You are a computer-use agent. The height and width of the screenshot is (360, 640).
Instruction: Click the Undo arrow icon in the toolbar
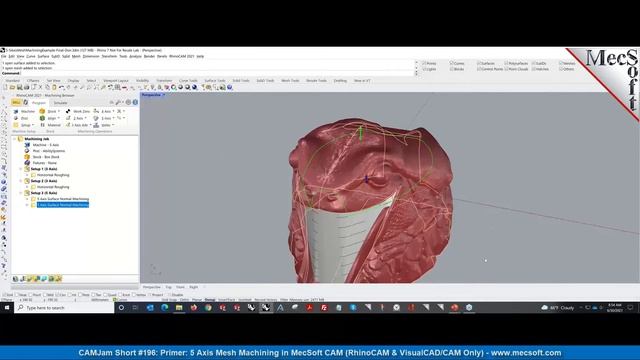coord(61,87)
